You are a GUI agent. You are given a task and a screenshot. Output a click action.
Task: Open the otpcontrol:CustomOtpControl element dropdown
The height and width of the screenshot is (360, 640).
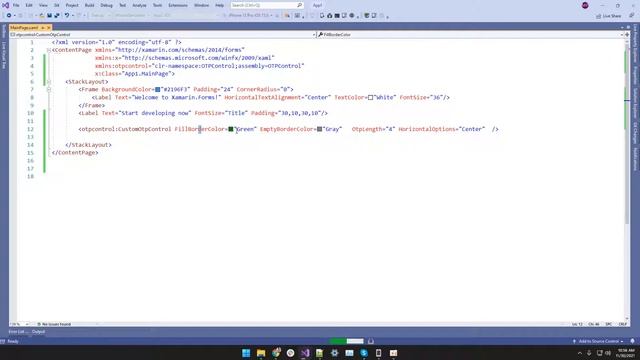tap(163, 35)
